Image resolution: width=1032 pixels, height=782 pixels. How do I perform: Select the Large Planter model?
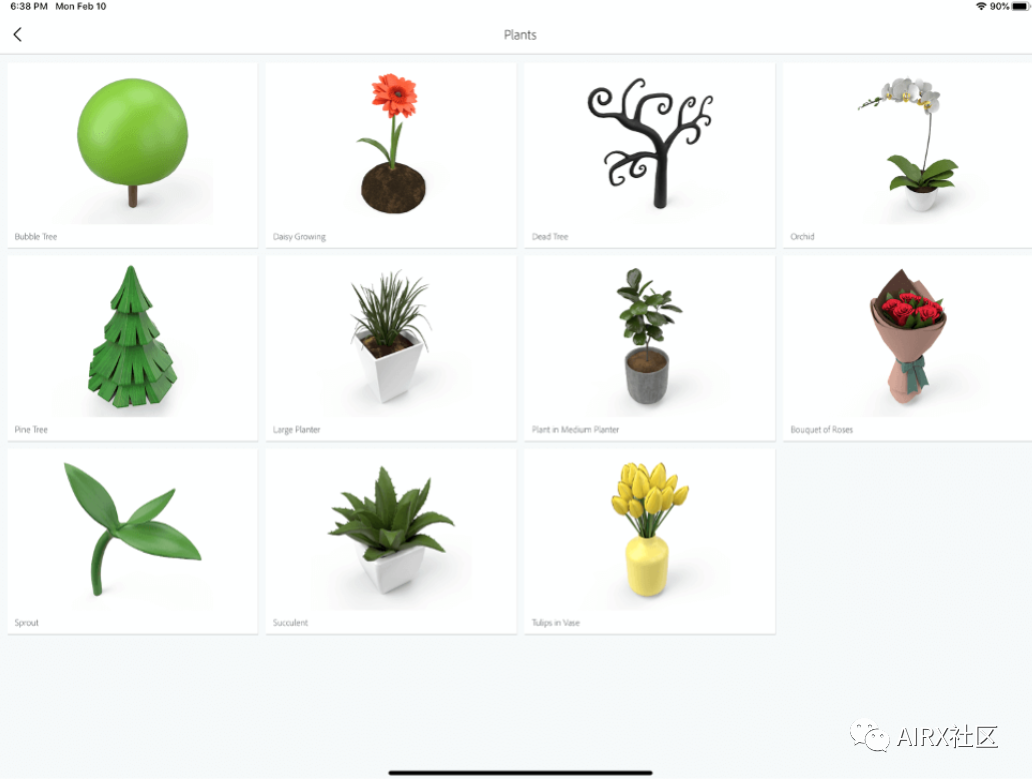coord(391,348)
